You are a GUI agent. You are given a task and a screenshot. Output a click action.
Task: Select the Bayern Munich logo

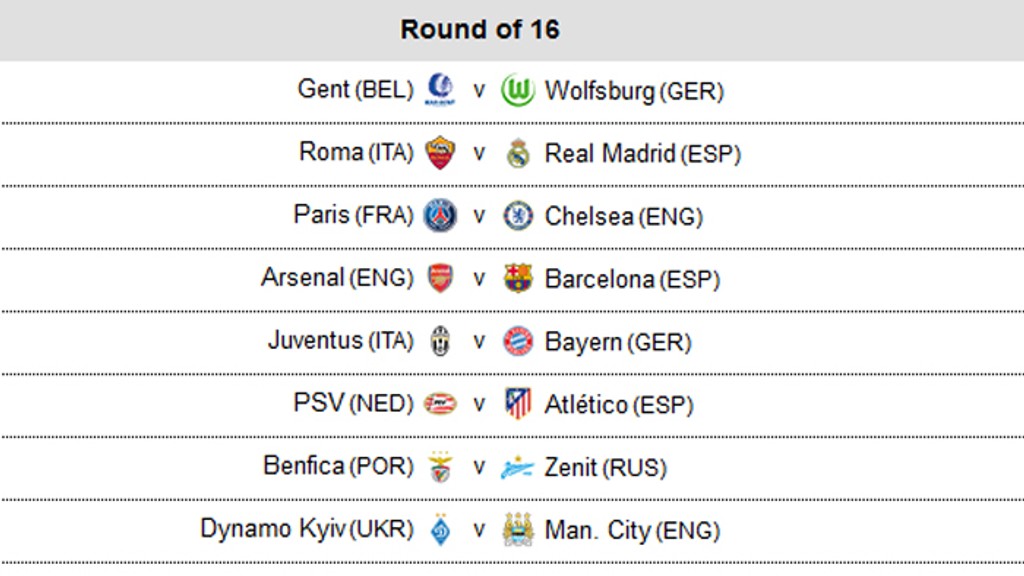click(518, 341)
